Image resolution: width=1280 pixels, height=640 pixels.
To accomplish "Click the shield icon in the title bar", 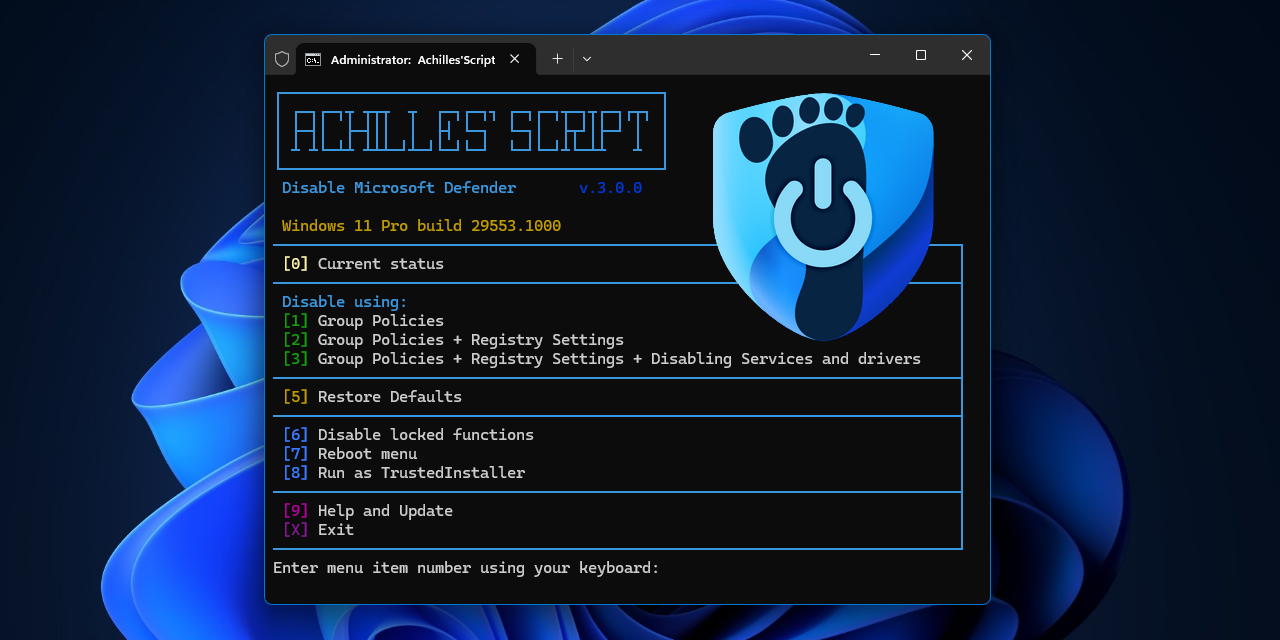I will [281, 58].
